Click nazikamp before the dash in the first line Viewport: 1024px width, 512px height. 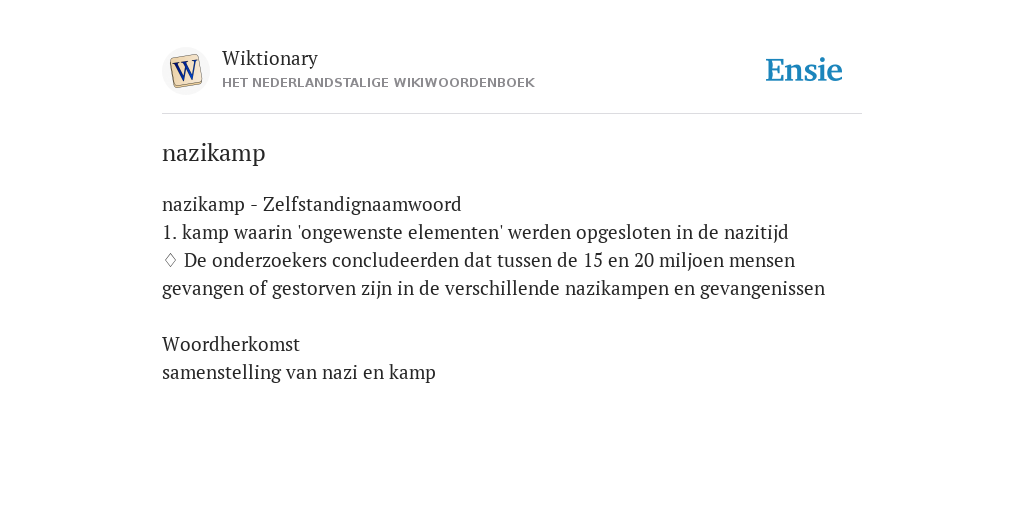pos(203,204)
